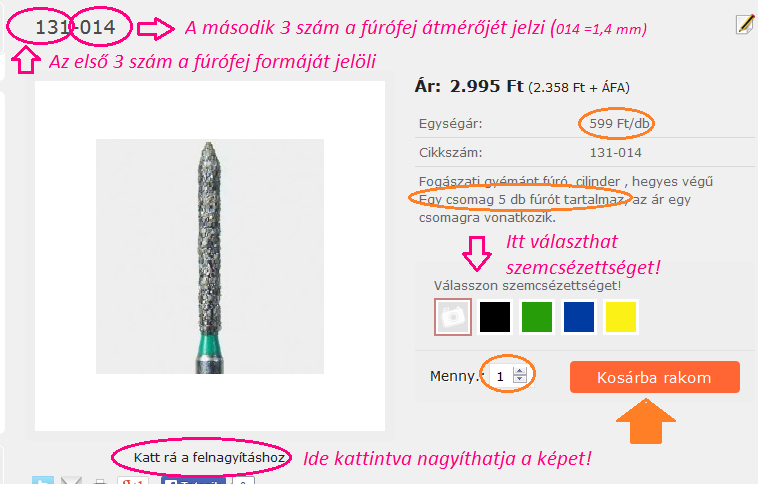Decrease quantity with the down arrow
Screen dimensions: 758x484
520,379
